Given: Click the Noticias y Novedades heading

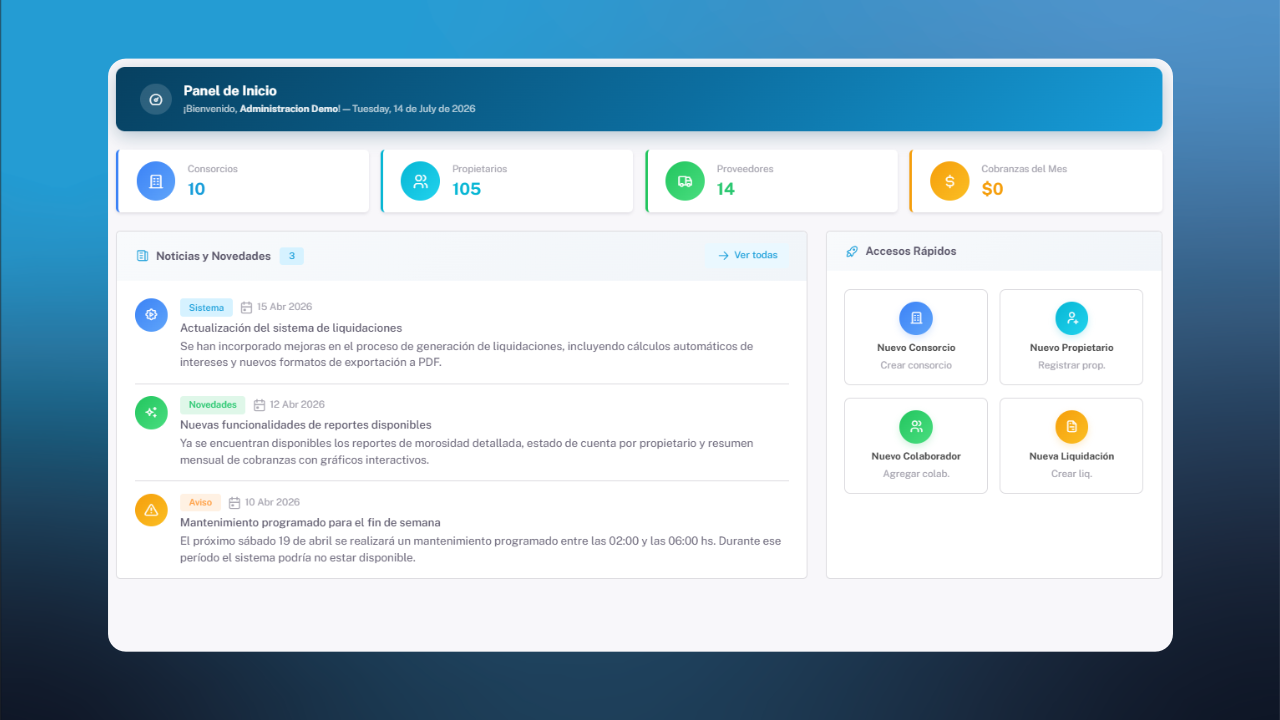Looking at the screenshot, I should pyautogui.click(x=213, y=256).
